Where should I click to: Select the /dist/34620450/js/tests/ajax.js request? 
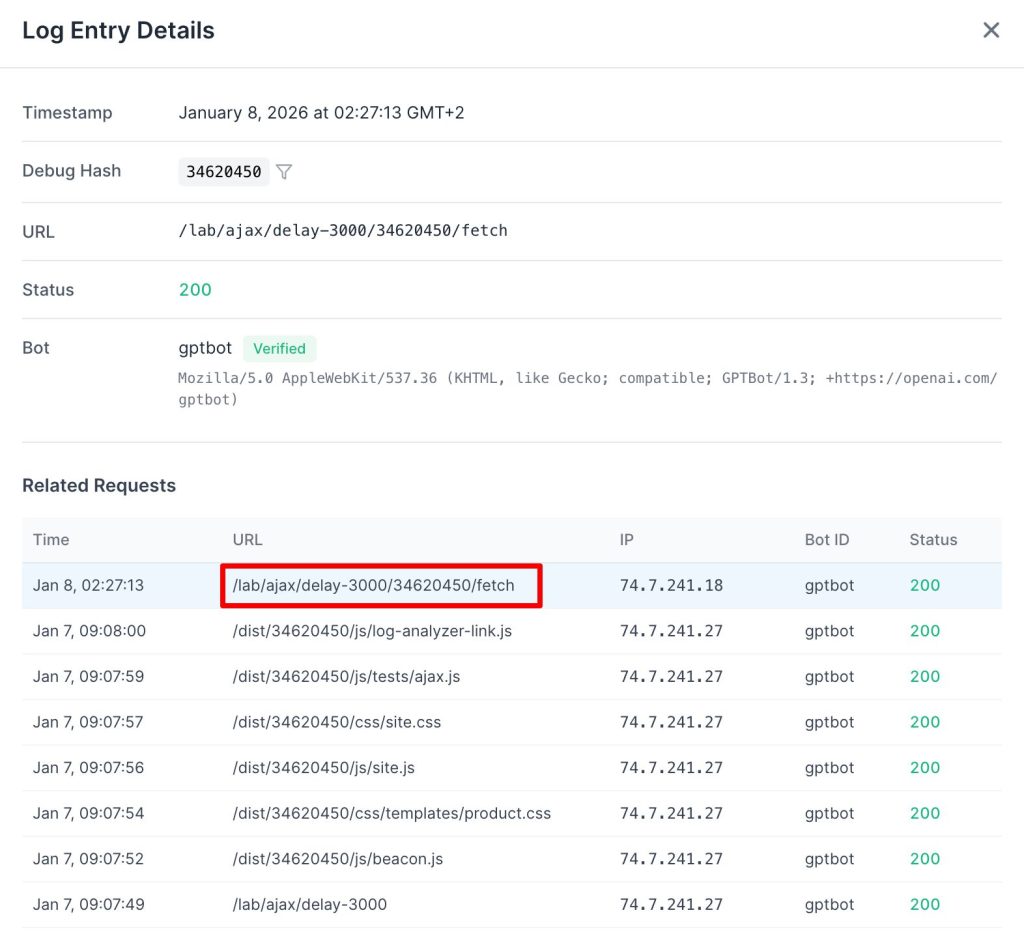(x=346, y=676)
